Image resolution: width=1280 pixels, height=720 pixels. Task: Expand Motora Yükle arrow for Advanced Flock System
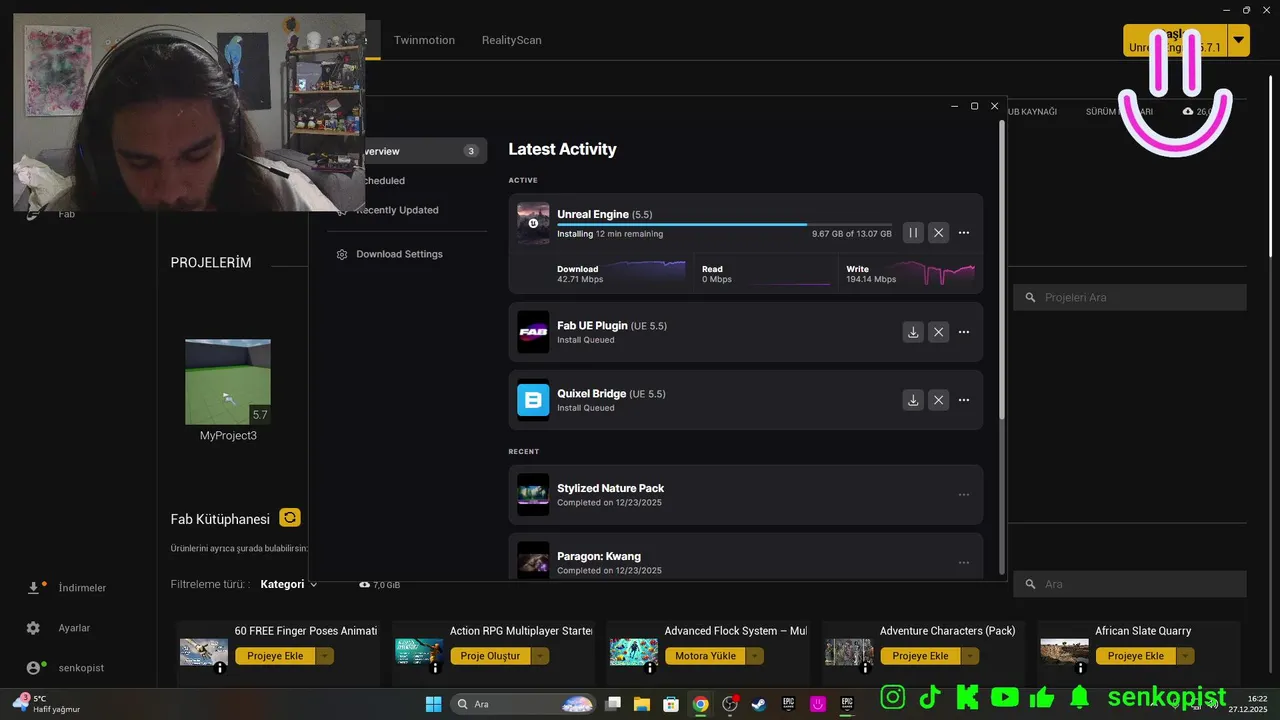click(x=755, y=656)
